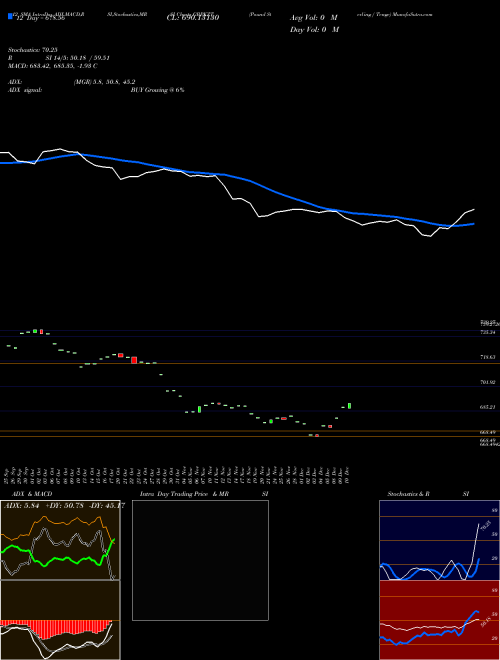Click the latest tall green candlestick
The width and height of the screenshot is (500, 660).
click(349, 406)
